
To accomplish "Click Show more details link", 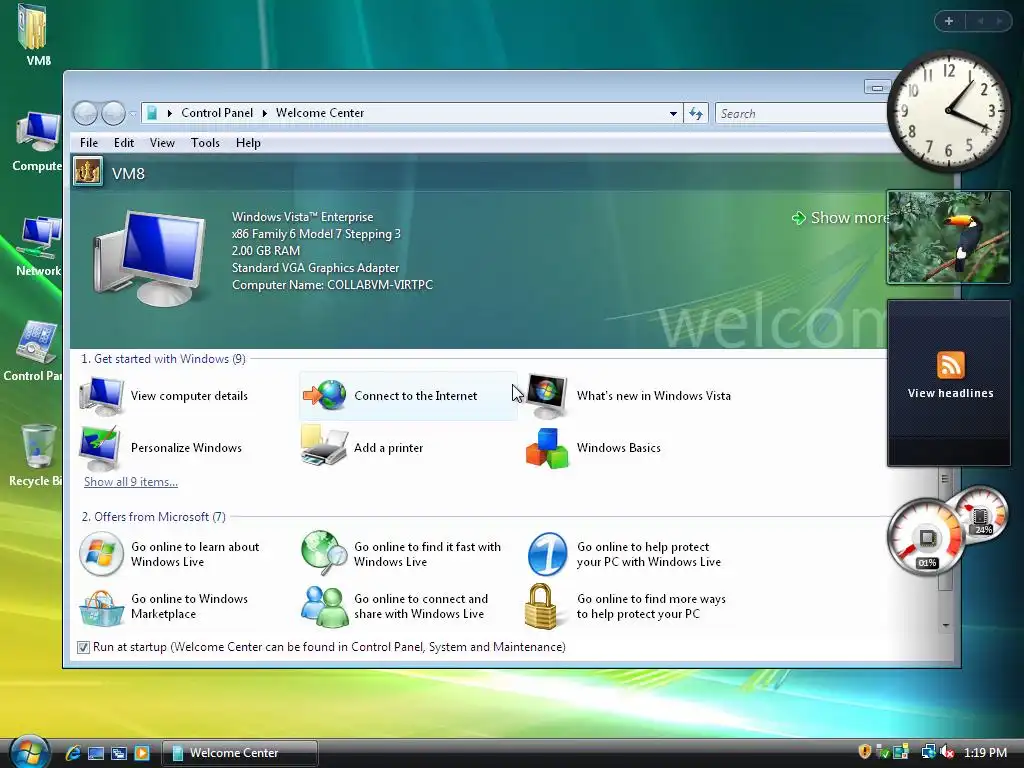I will (x=840, y=217).
